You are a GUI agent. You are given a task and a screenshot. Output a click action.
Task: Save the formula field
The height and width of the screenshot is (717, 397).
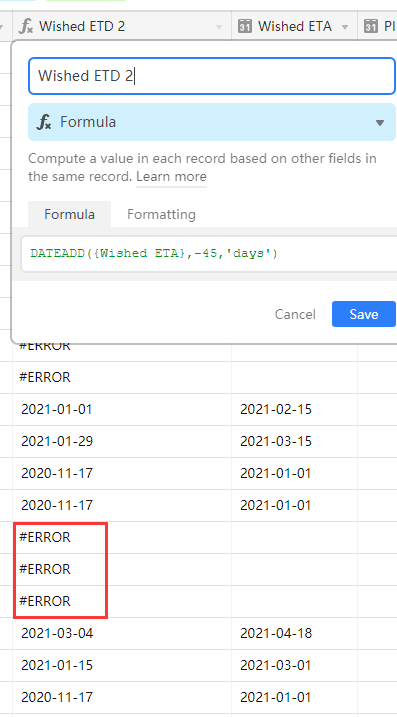tap(364, 314)
